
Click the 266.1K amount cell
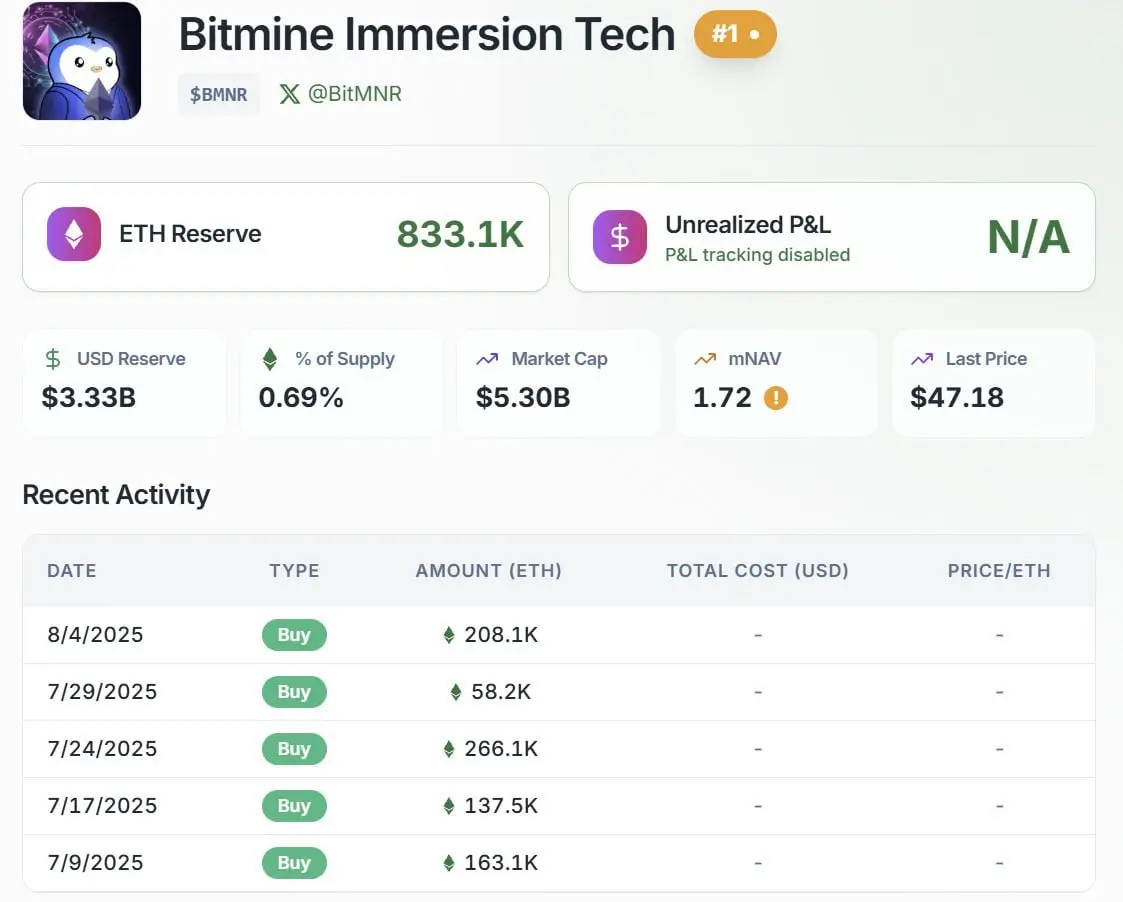[x=501, y=749]
